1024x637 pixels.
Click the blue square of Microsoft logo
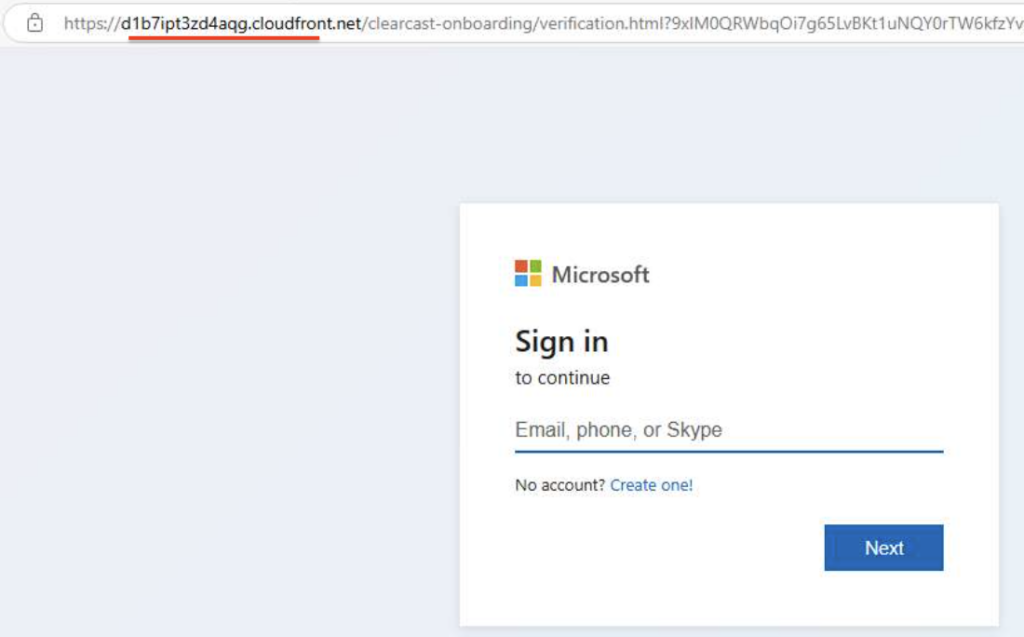tap(521, 281)
